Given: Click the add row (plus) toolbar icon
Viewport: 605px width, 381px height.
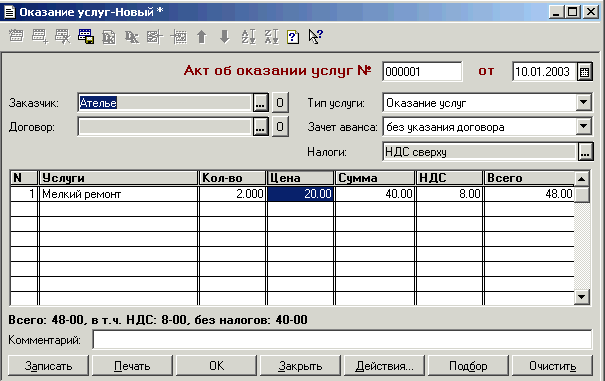Looking at the screenshot, I should coord(40,36).
